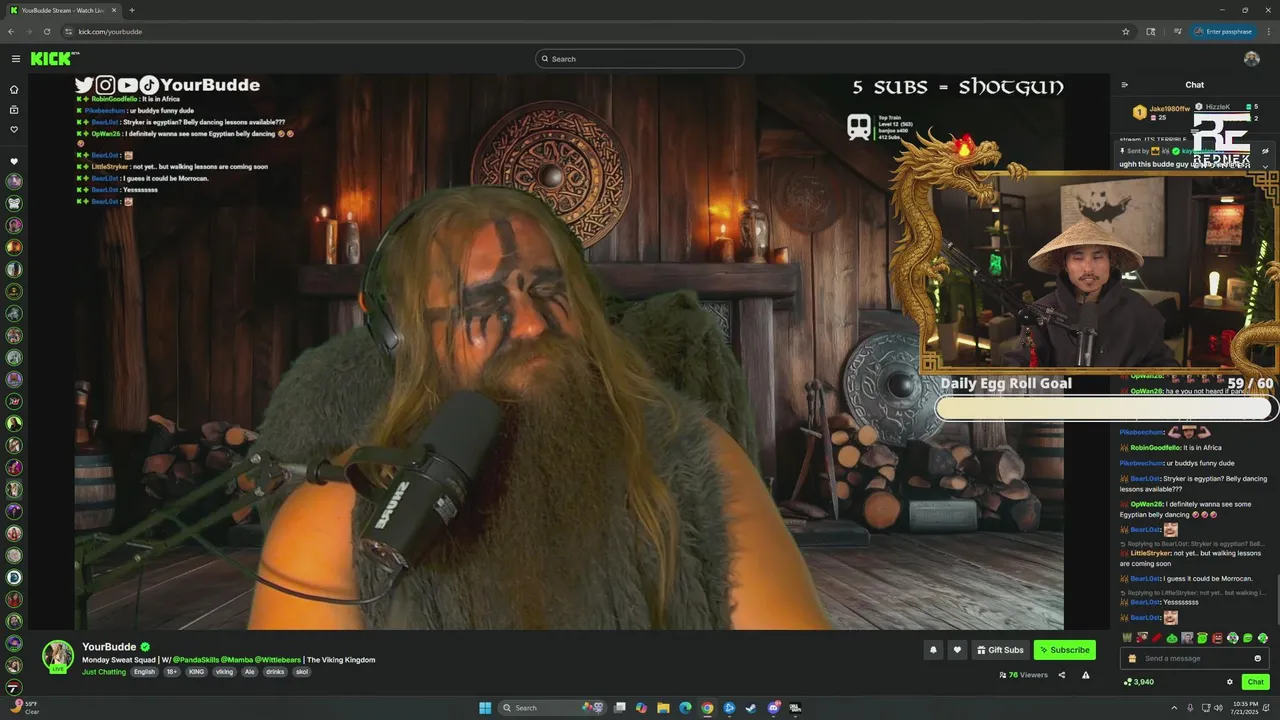Select the Ale tag
Screen dimensions: 1280x720
250,672
